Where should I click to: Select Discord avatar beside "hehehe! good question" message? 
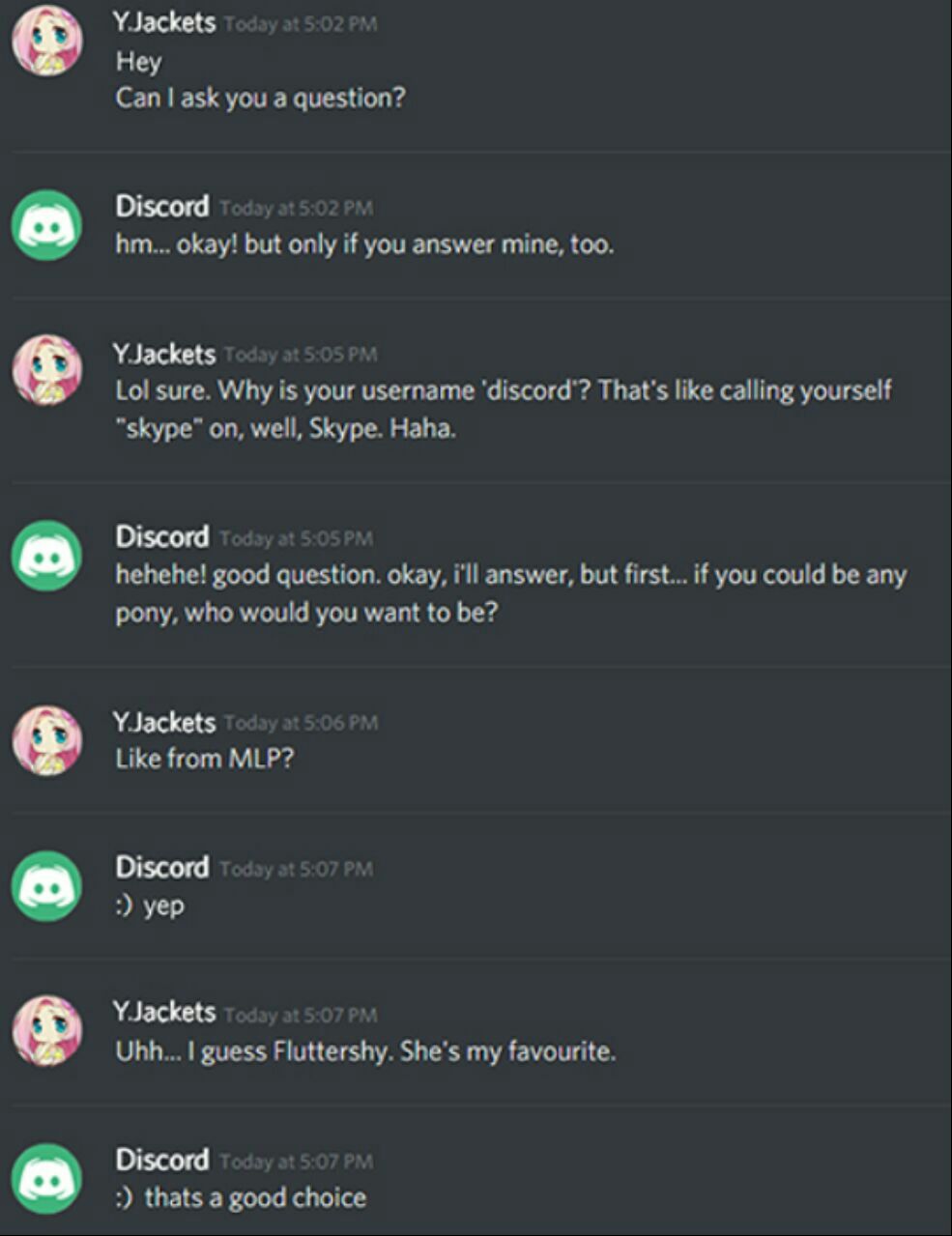tap(46, 555)
